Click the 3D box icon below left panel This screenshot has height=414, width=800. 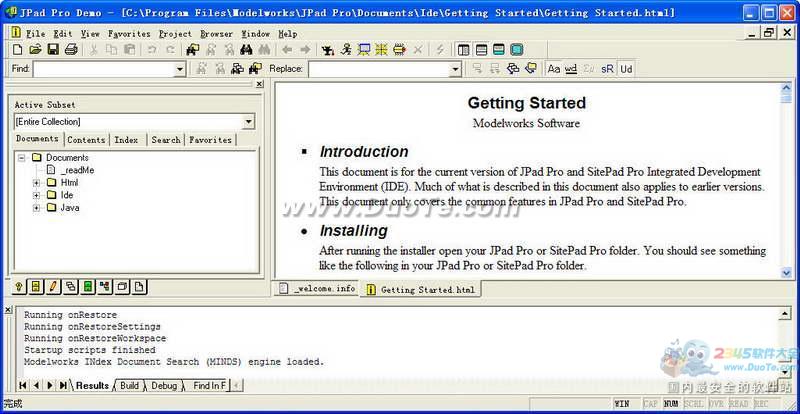[122, 287]
